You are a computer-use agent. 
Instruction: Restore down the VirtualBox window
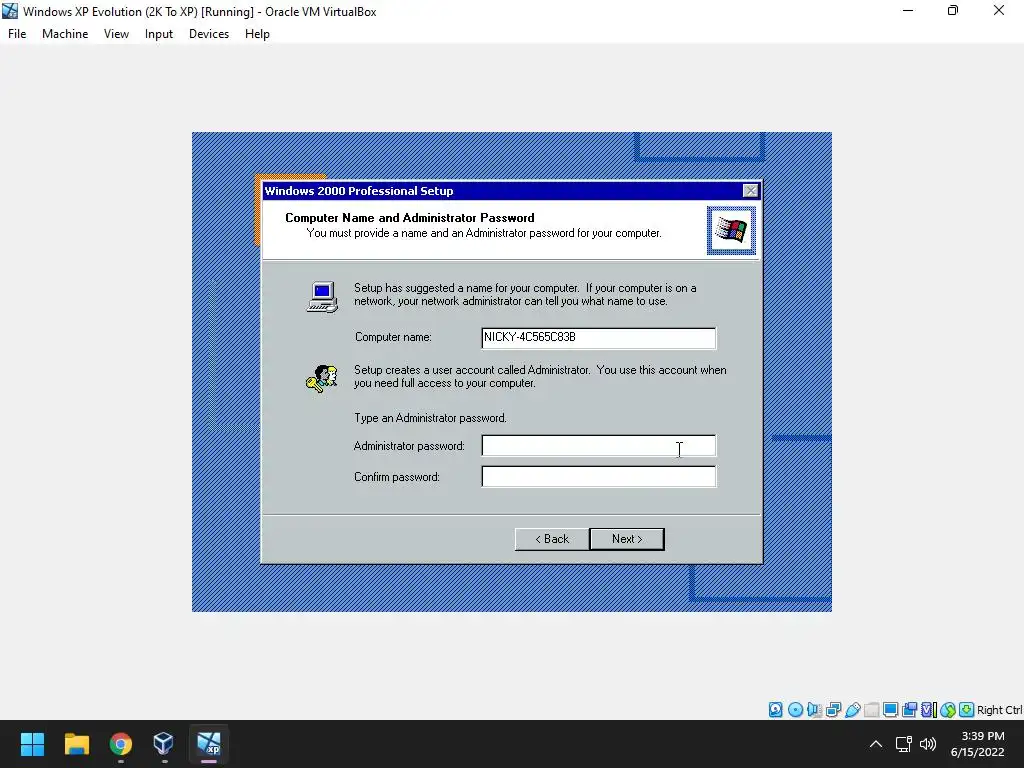click(x=953, y=10)
